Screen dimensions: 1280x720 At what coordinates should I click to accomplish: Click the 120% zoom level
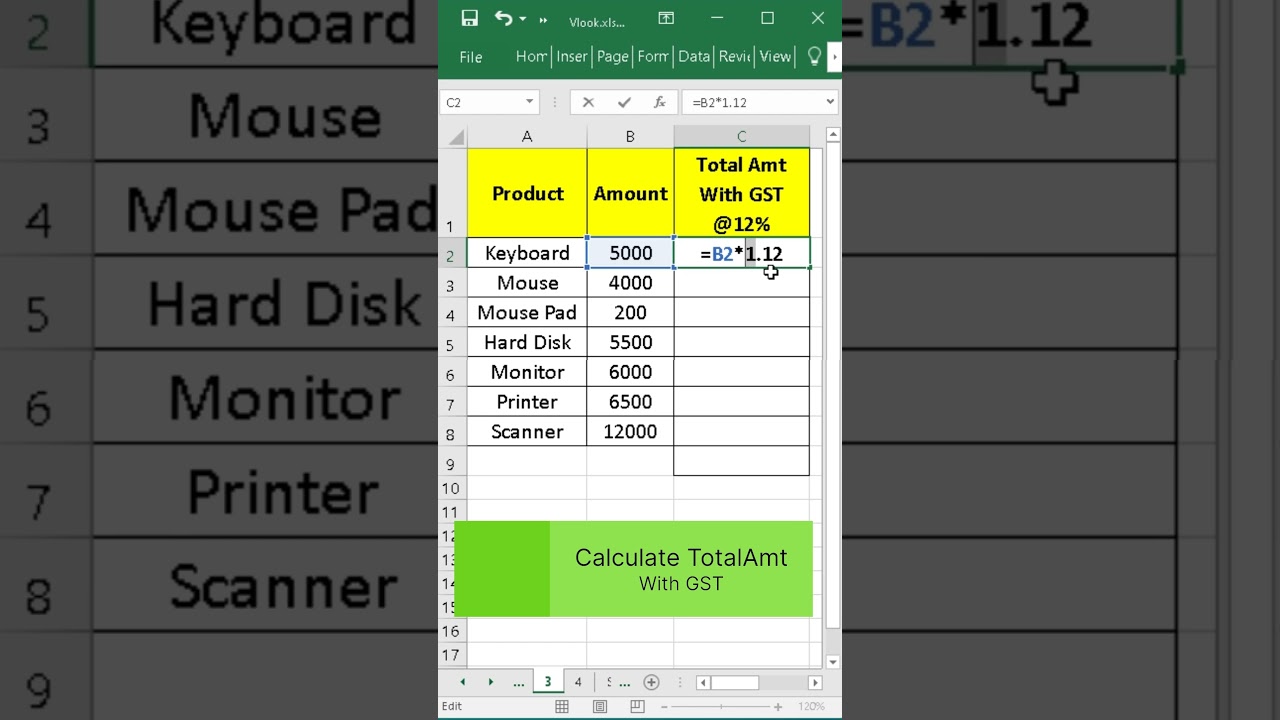click(812, 706)
